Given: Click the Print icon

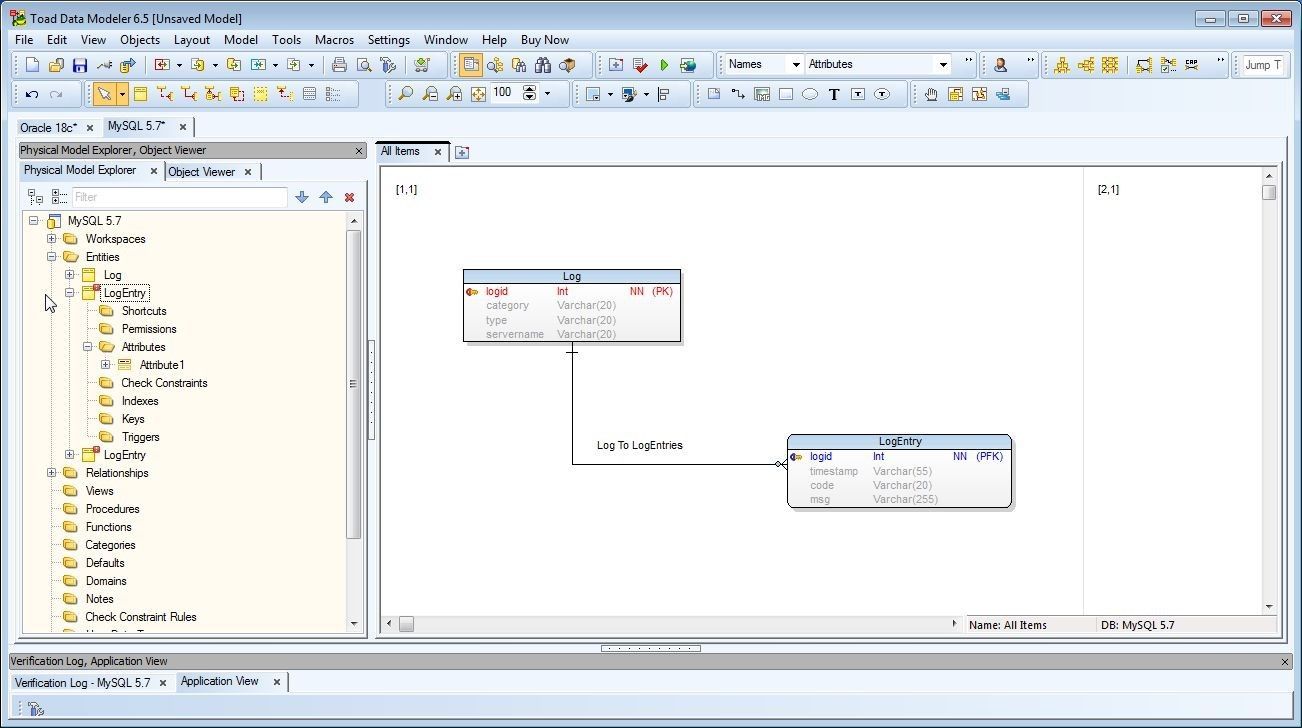Looking at the screenshot, I should (340, 65).
